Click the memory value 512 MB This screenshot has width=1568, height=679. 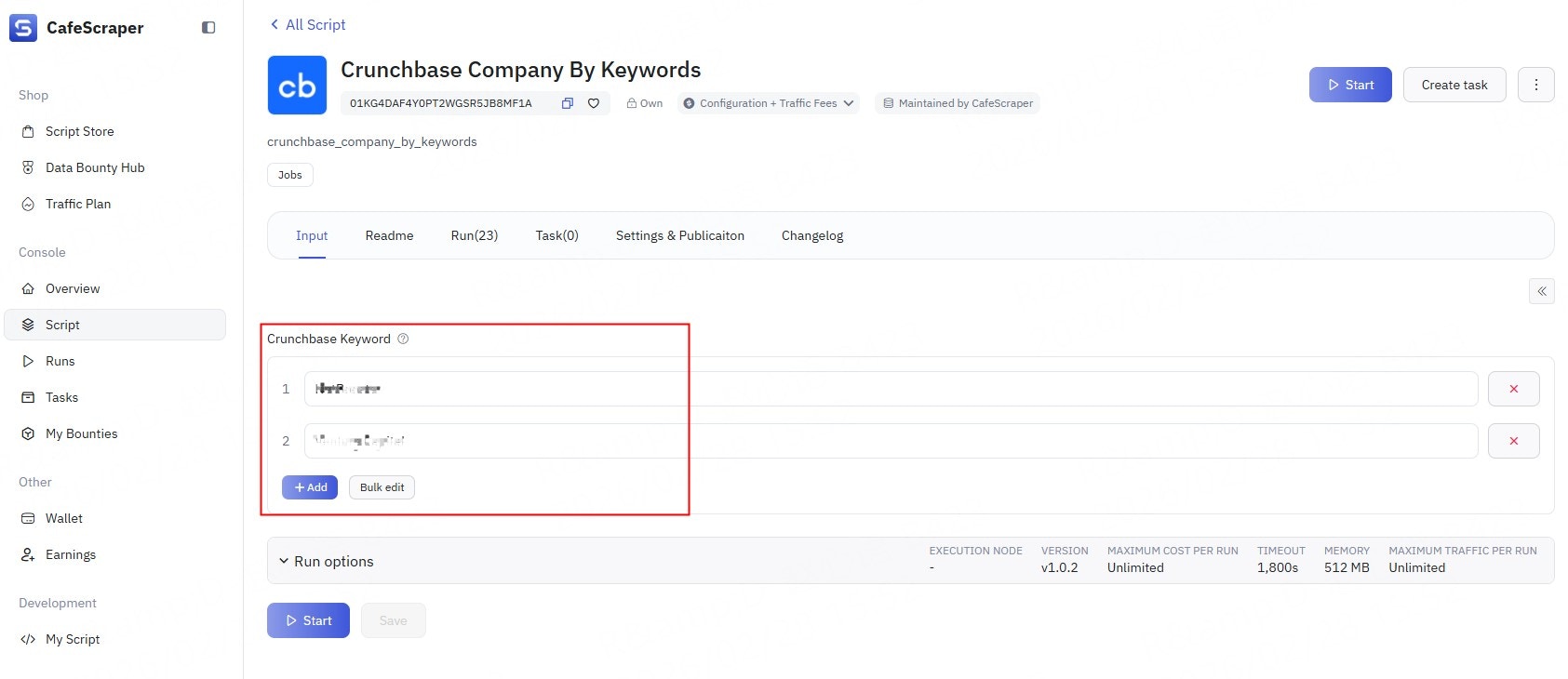[x=1347, y=567]
